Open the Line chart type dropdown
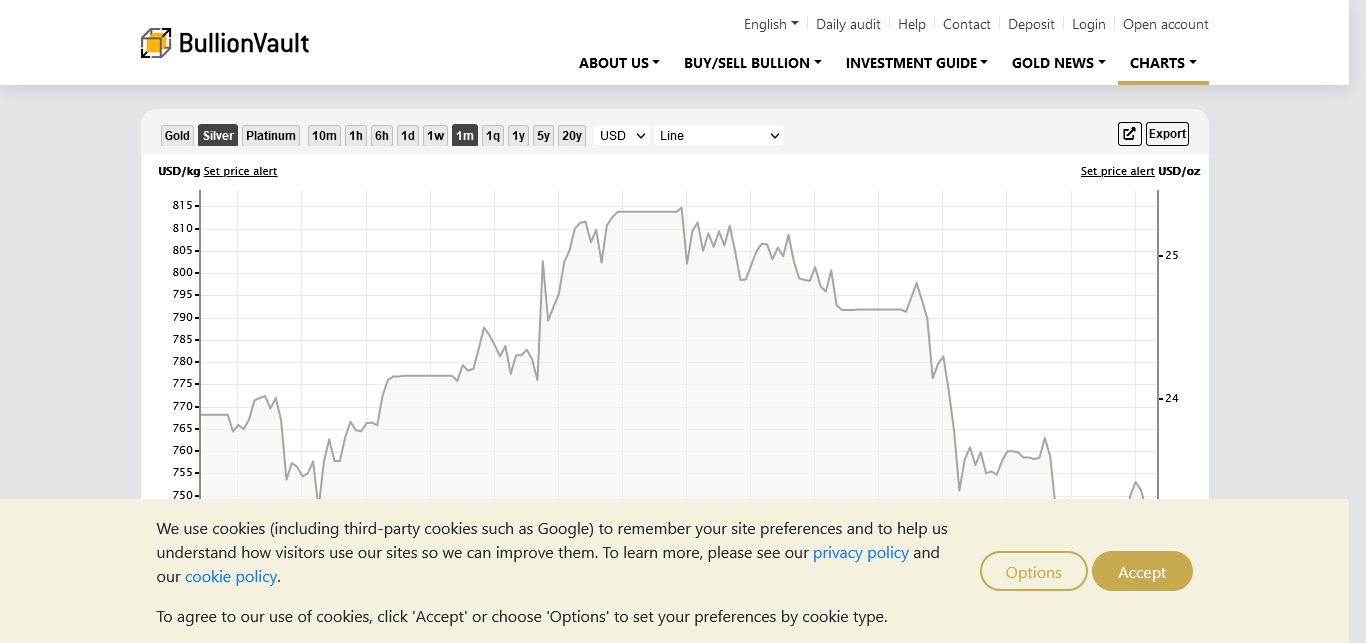 coord(718,136)
